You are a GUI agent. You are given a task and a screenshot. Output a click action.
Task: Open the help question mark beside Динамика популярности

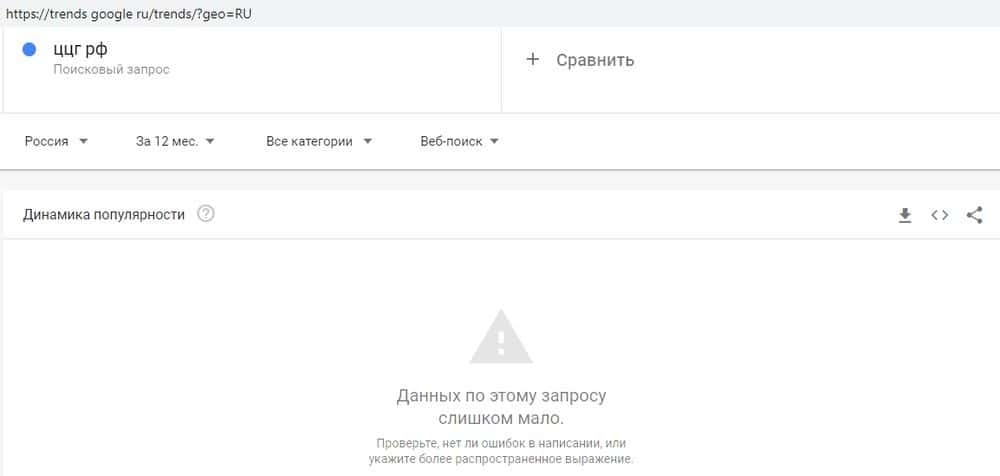click(205, 214)
